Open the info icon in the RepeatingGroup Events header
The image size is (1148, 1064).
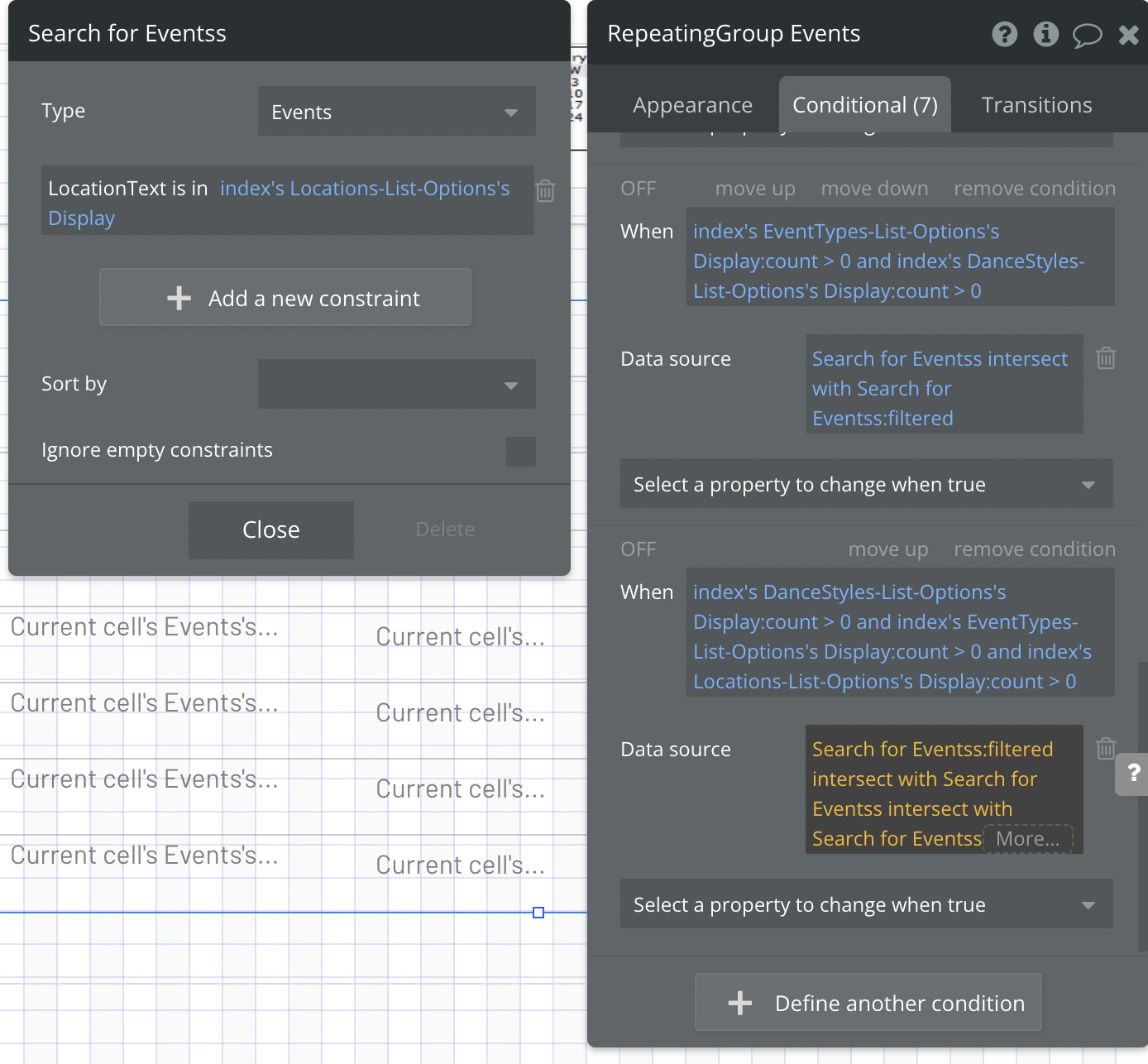1046,34
